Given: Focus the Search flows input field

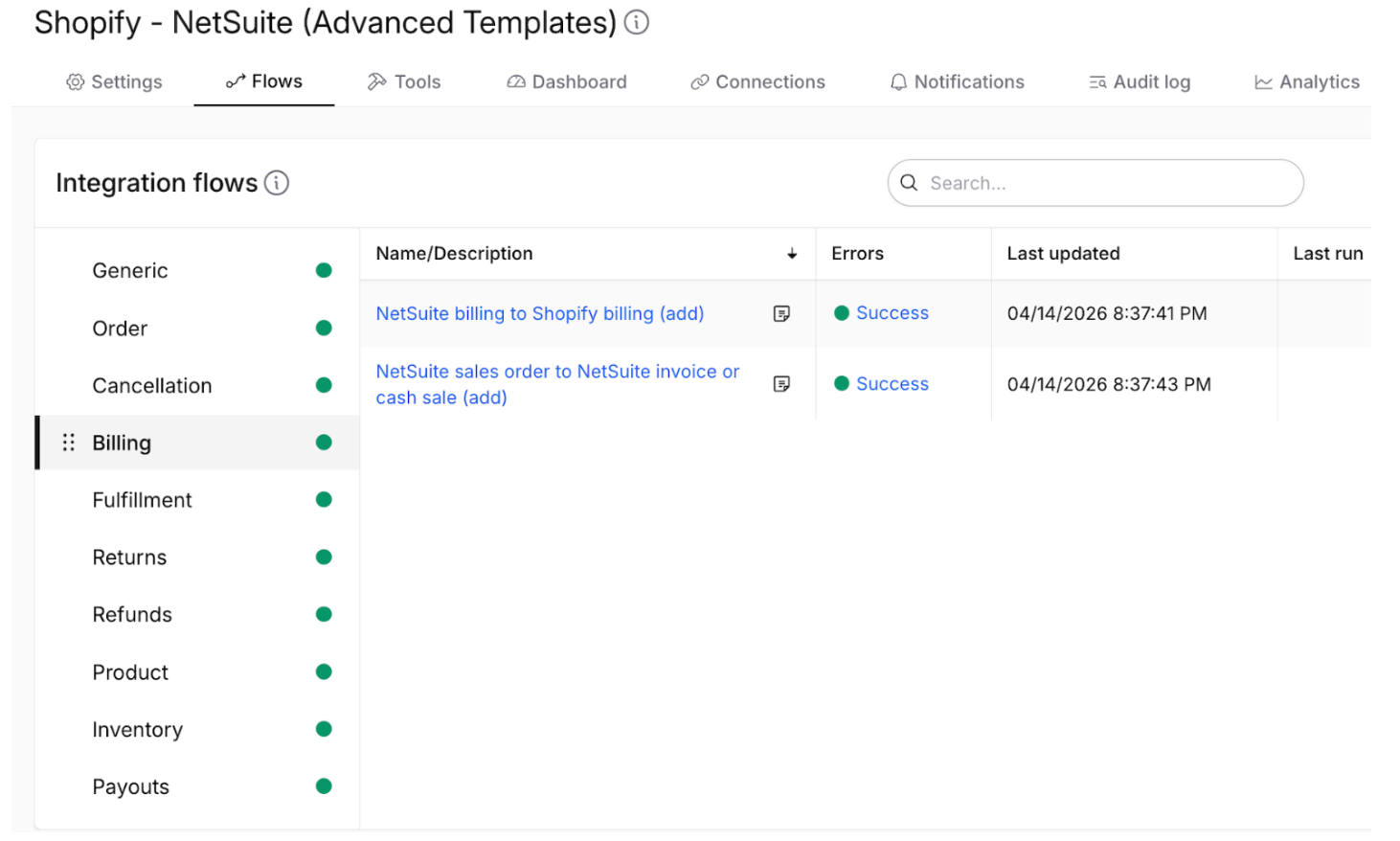Looking at the screenshot, I should point(1095,183).
